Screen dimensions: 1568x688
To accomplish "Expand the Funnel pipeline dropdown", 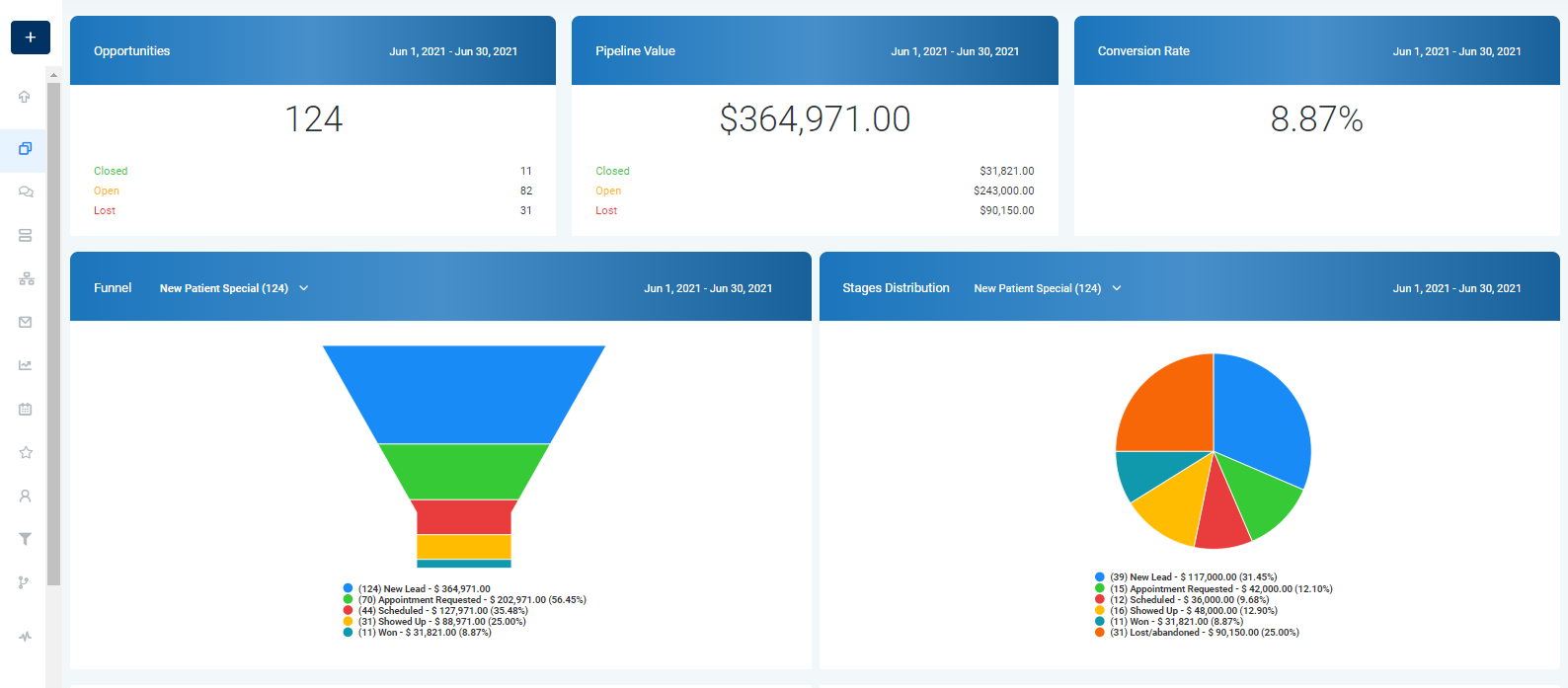I will point(234,288).
